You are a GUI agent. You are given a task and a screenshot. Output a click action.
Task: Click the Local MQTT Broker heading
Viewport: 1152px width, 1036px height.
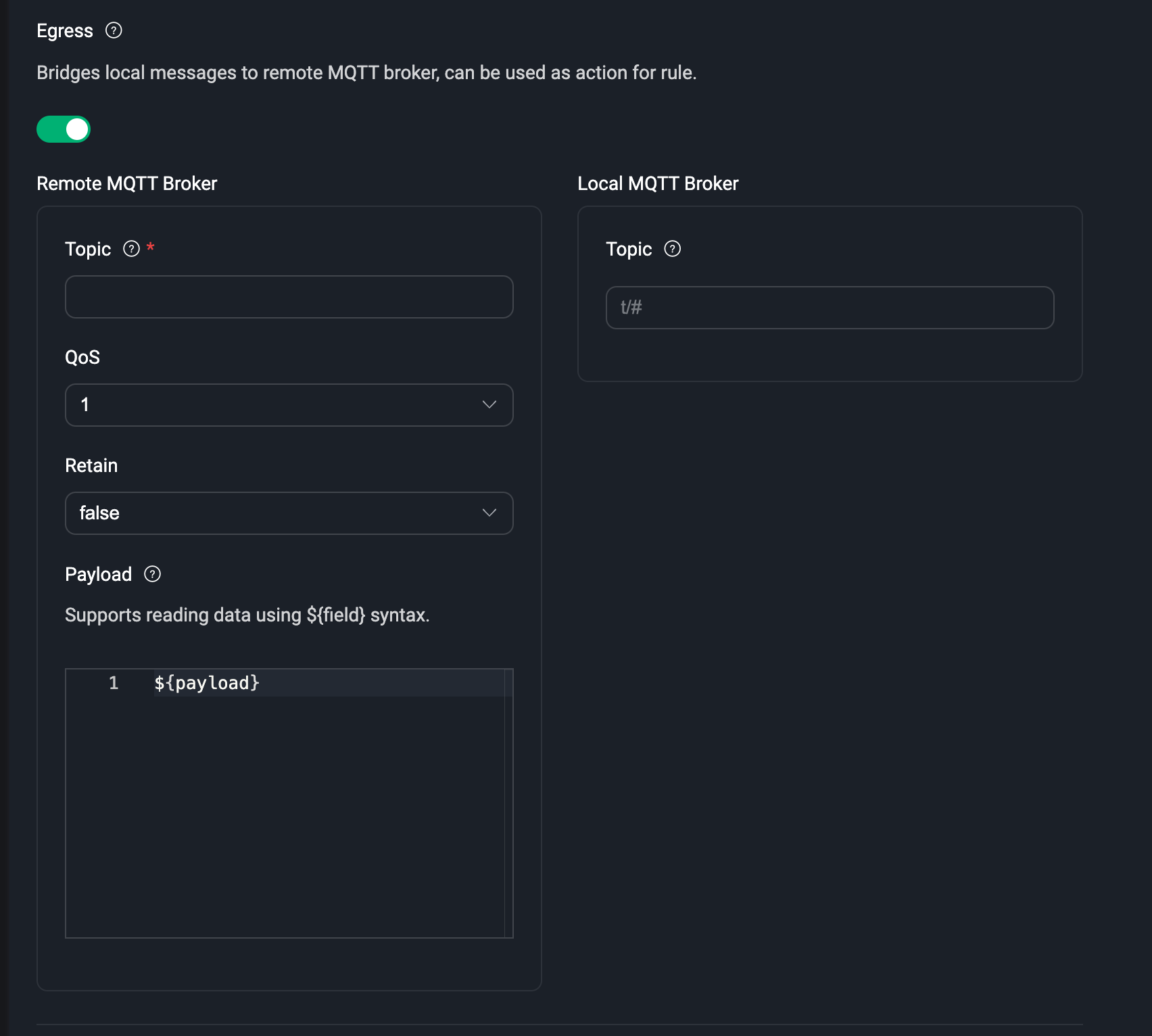657,184
